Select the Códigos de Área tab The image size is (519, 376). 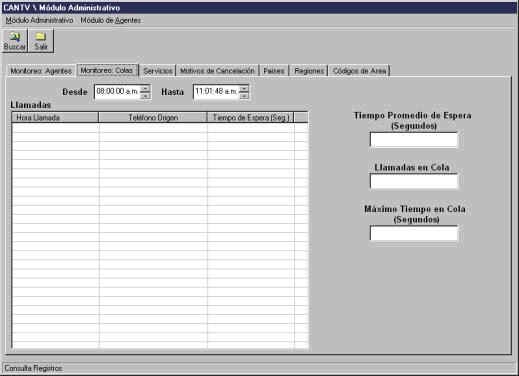tap(359, 71)
